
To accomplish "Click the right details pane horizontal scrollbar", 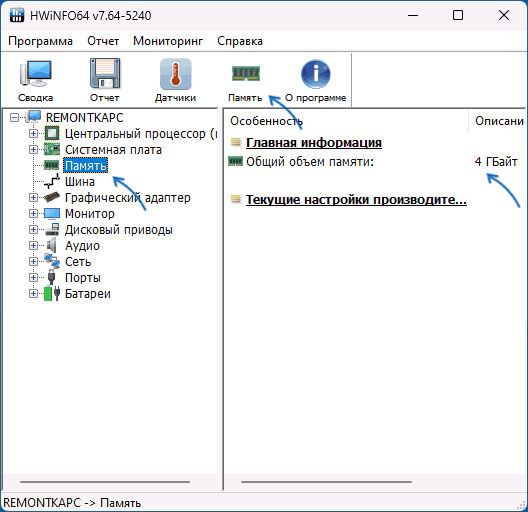I will pyautogui.click(x=326, y=482).
